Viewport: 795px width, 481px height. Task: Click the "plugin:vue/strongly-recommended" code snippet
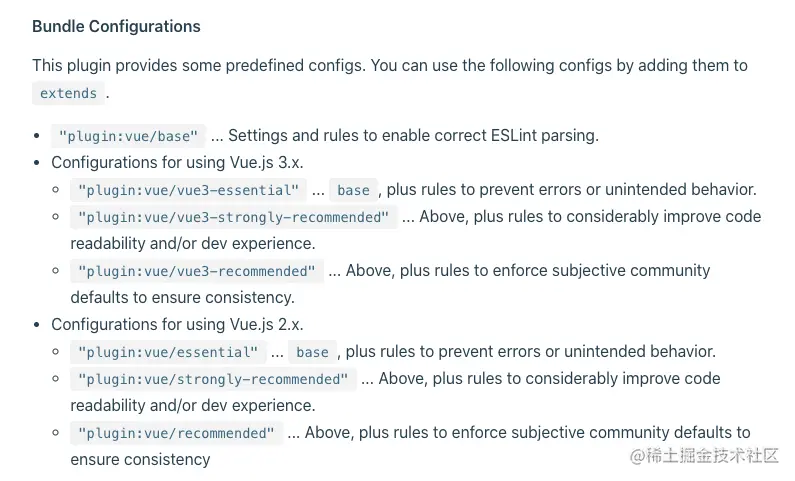pos(213,379)
